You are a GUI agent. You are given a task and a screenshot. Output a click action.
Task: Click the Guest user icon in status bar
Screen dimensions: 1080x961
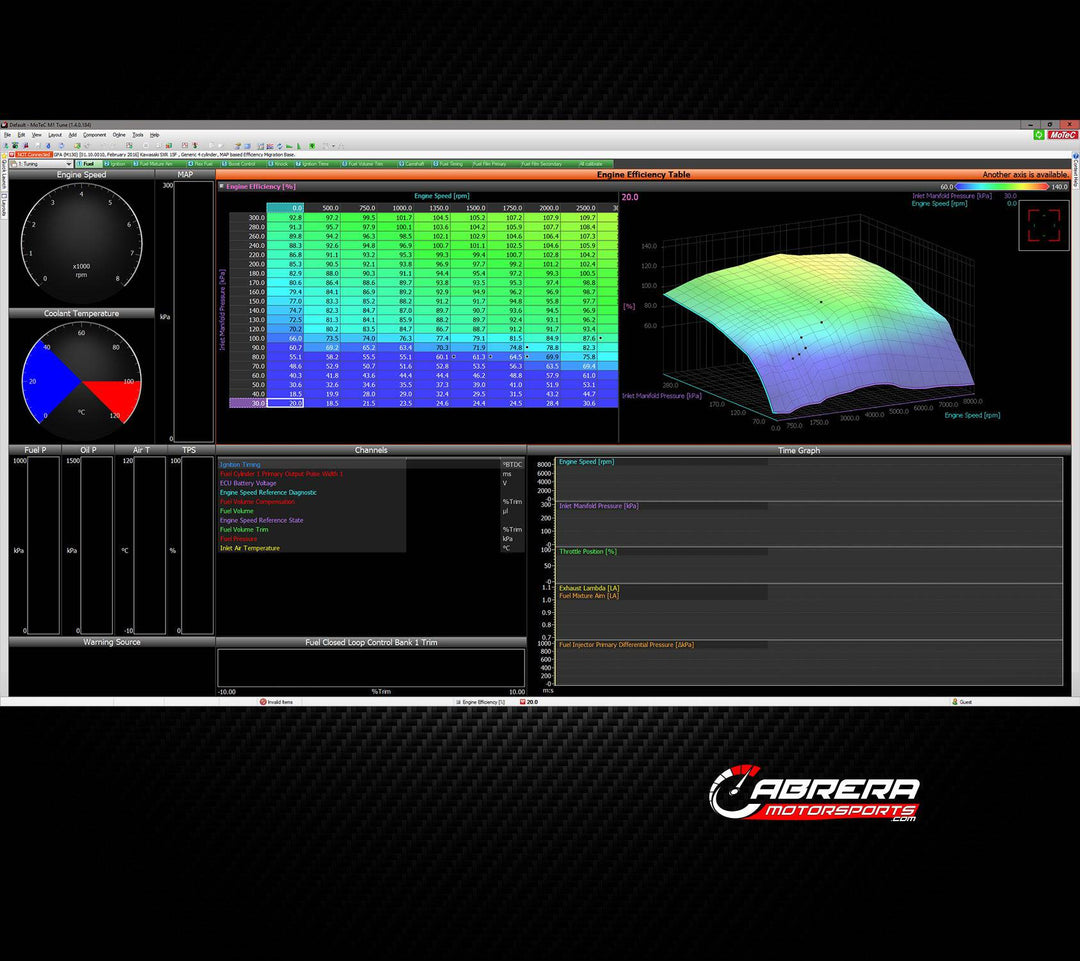click(957, 703)
